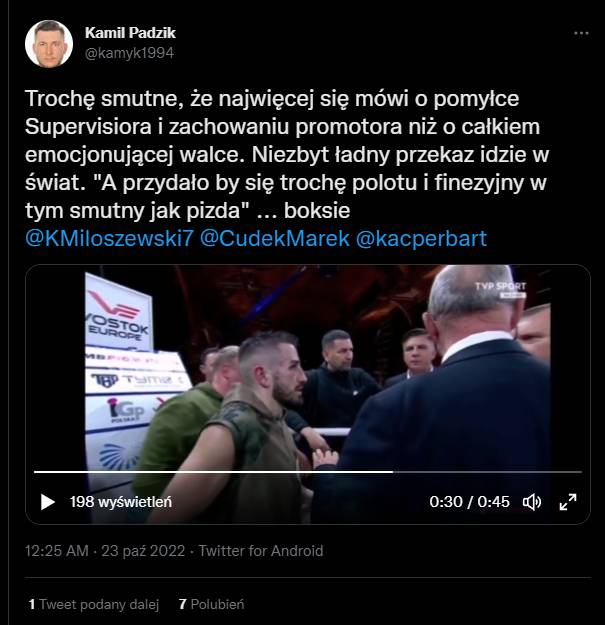Click the 23 paź 2022 date
The width and height of the screenshot is (605, 625).
(143, 551)
